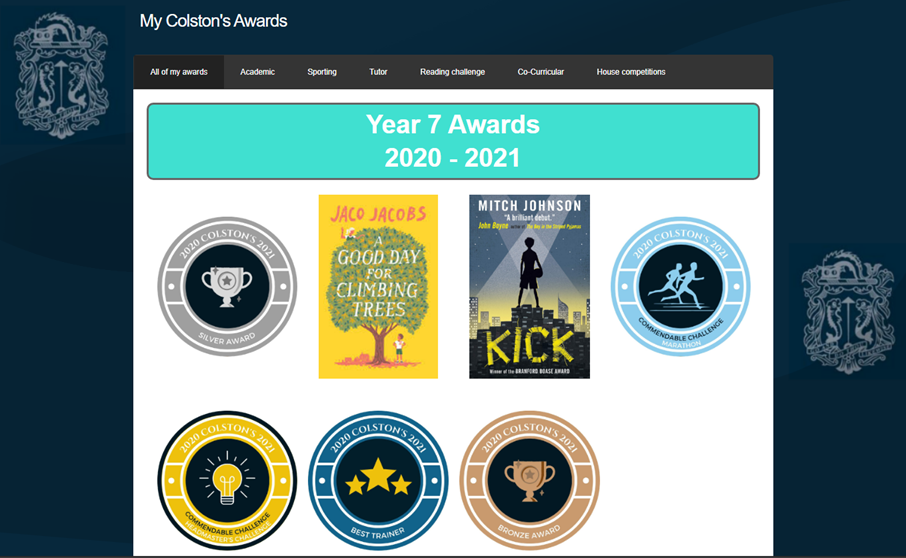Open the Reading challenge tab
906x558 pixels.
[x=452, y=72]
